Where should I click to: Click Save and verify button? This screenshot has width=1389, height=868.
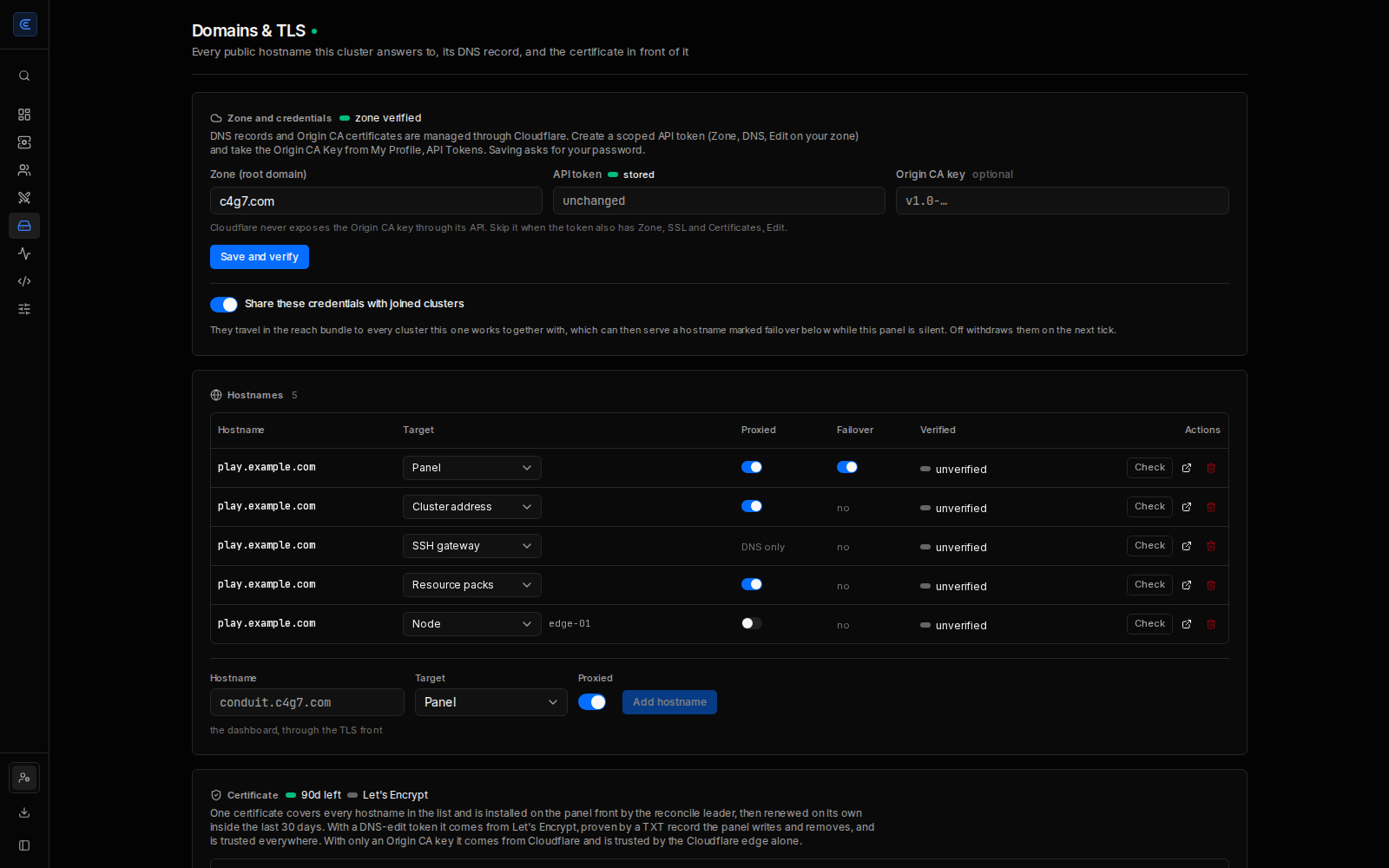pos(260,257)
